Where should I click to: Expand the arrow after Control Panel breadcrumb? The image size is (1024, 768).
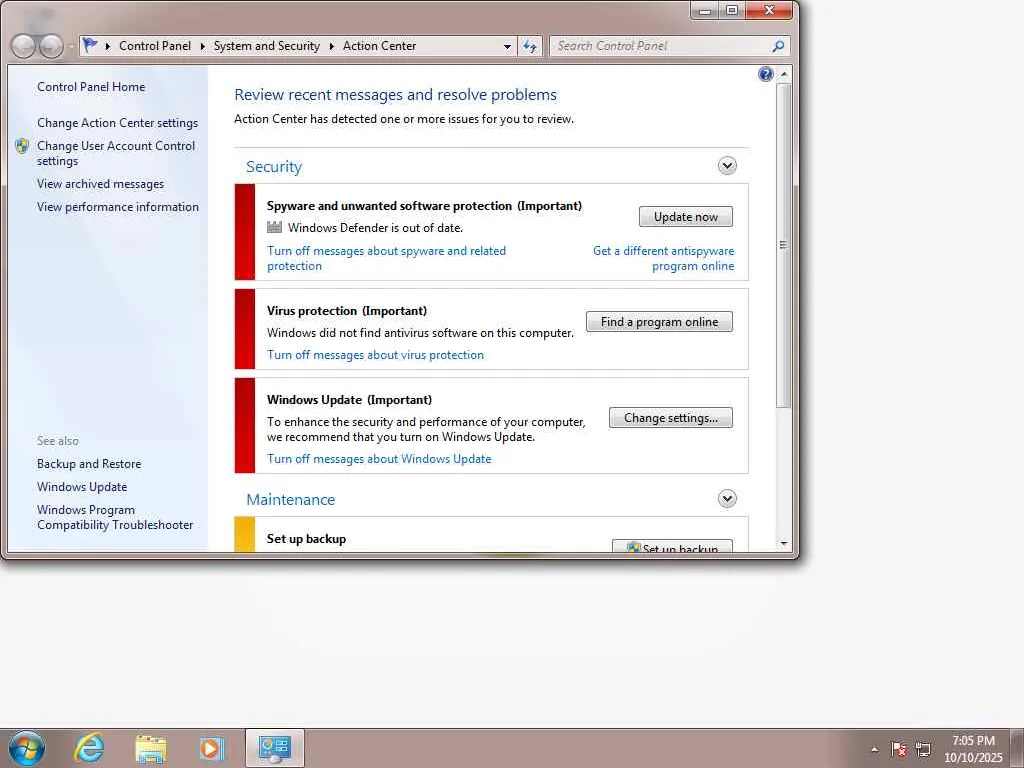[202, 46]
